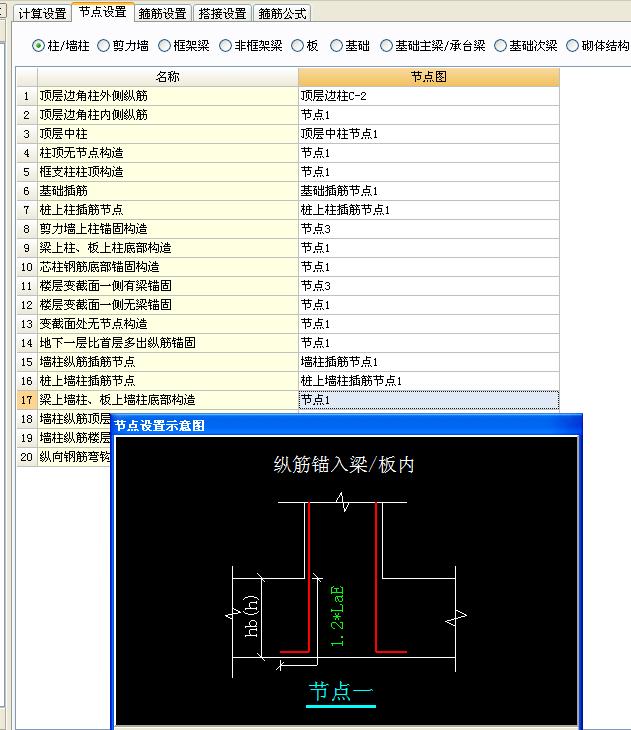The height and width of the screenshot is (730, 631).
Task: Switch to the 计算设置 tab
Action: pos(42,13)
